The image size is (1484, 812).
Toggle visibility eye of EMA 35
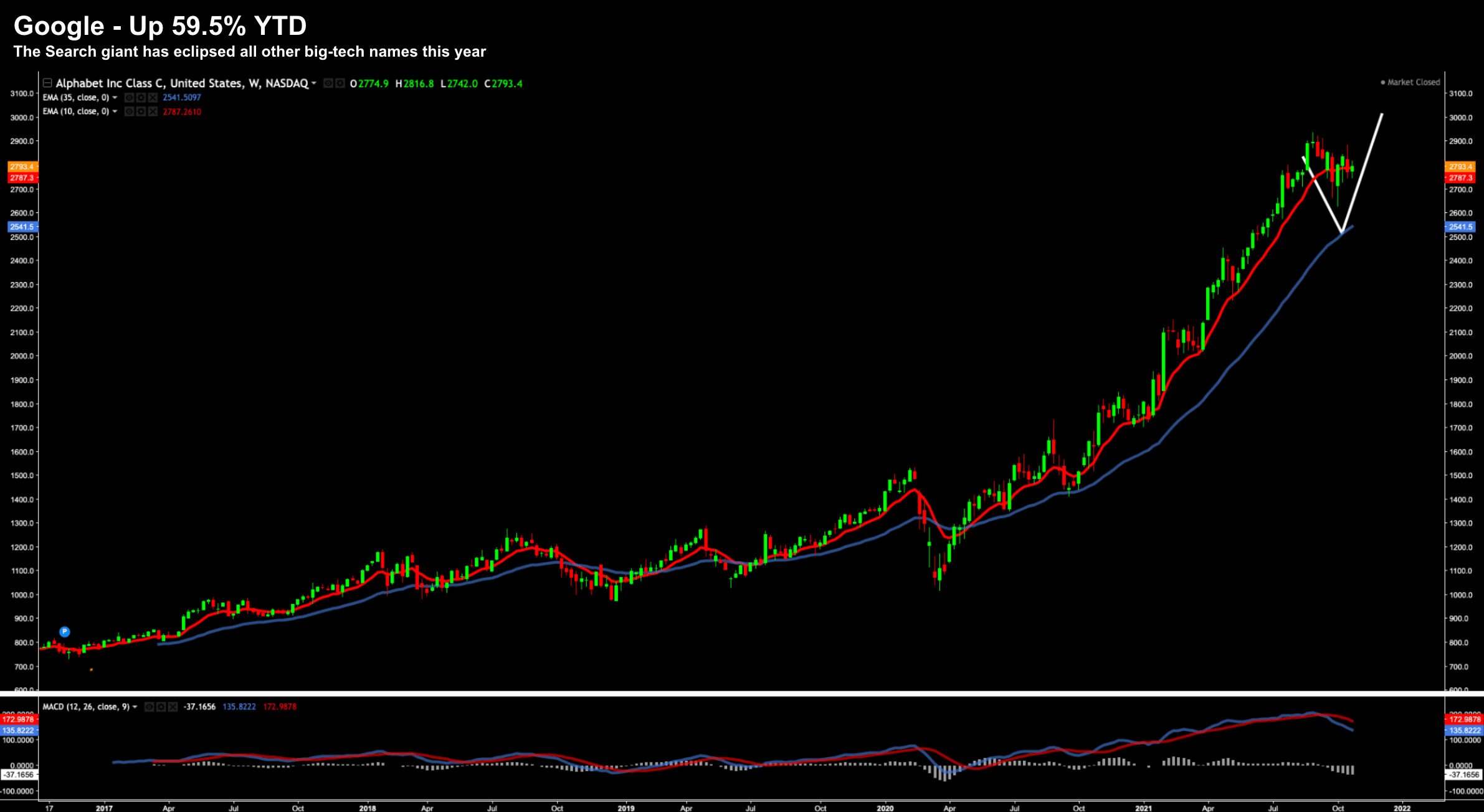click(x=129, y=98)
